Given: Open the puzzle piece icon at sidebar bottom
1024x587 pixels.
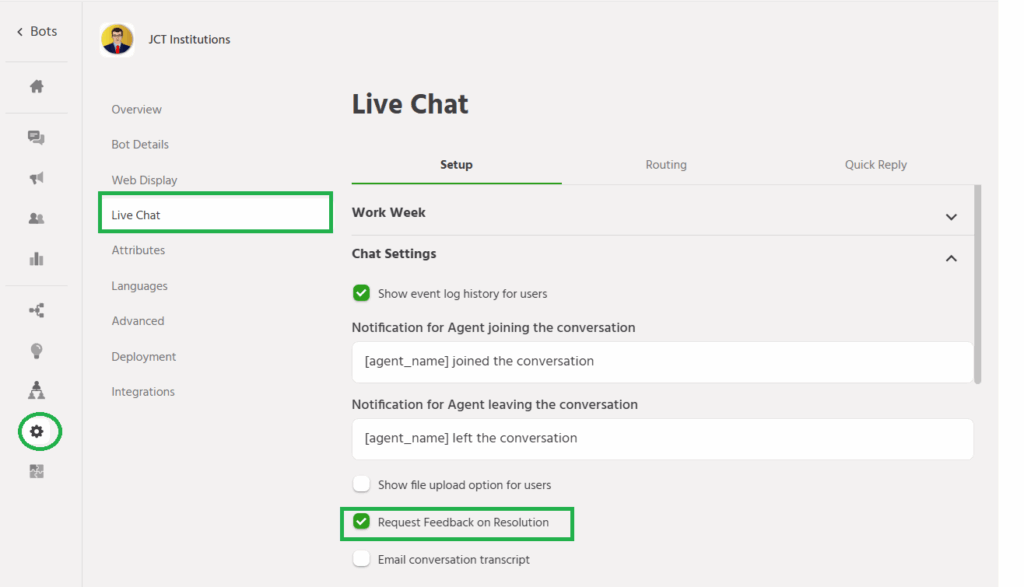Looking at the screenshot, I should click(37, 471).
